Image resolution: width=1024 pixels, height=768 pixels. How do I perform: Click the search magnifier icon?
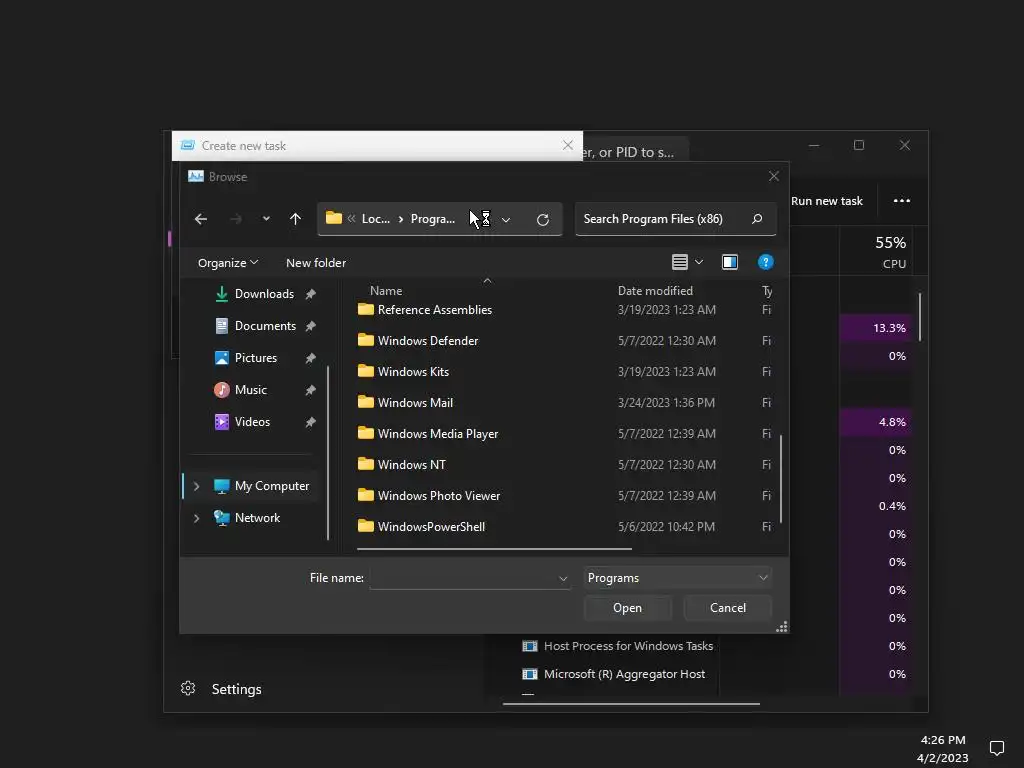pyautogui.click(x=757, y=219)
